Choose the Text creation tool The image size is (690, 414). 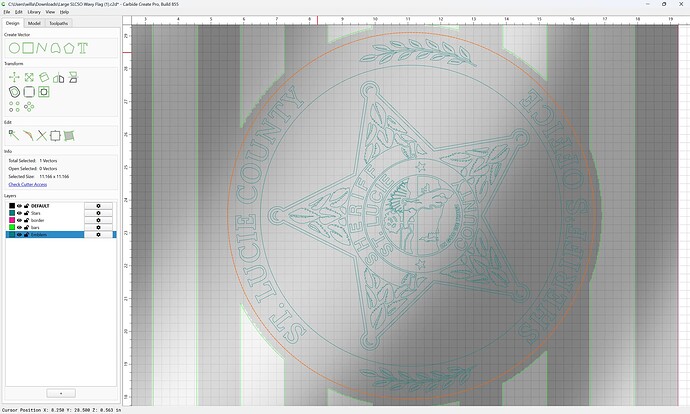[83, 48]
